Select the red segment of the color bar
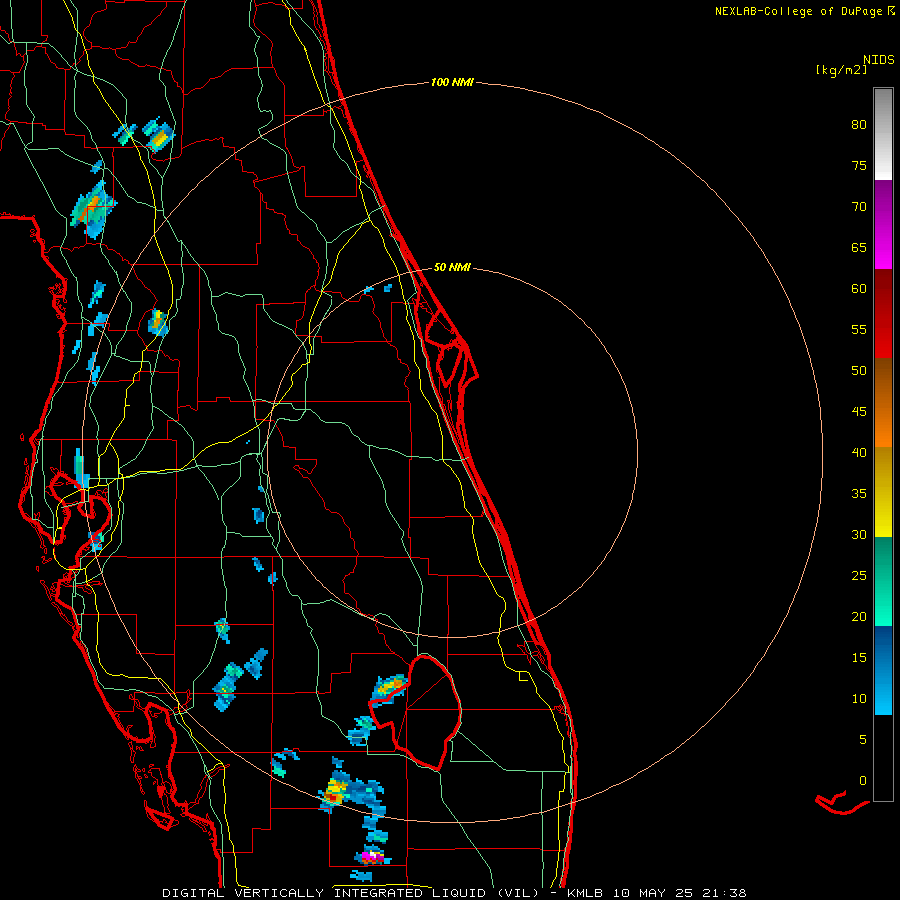Screen dimensions: 900x900 pos(883,313)
